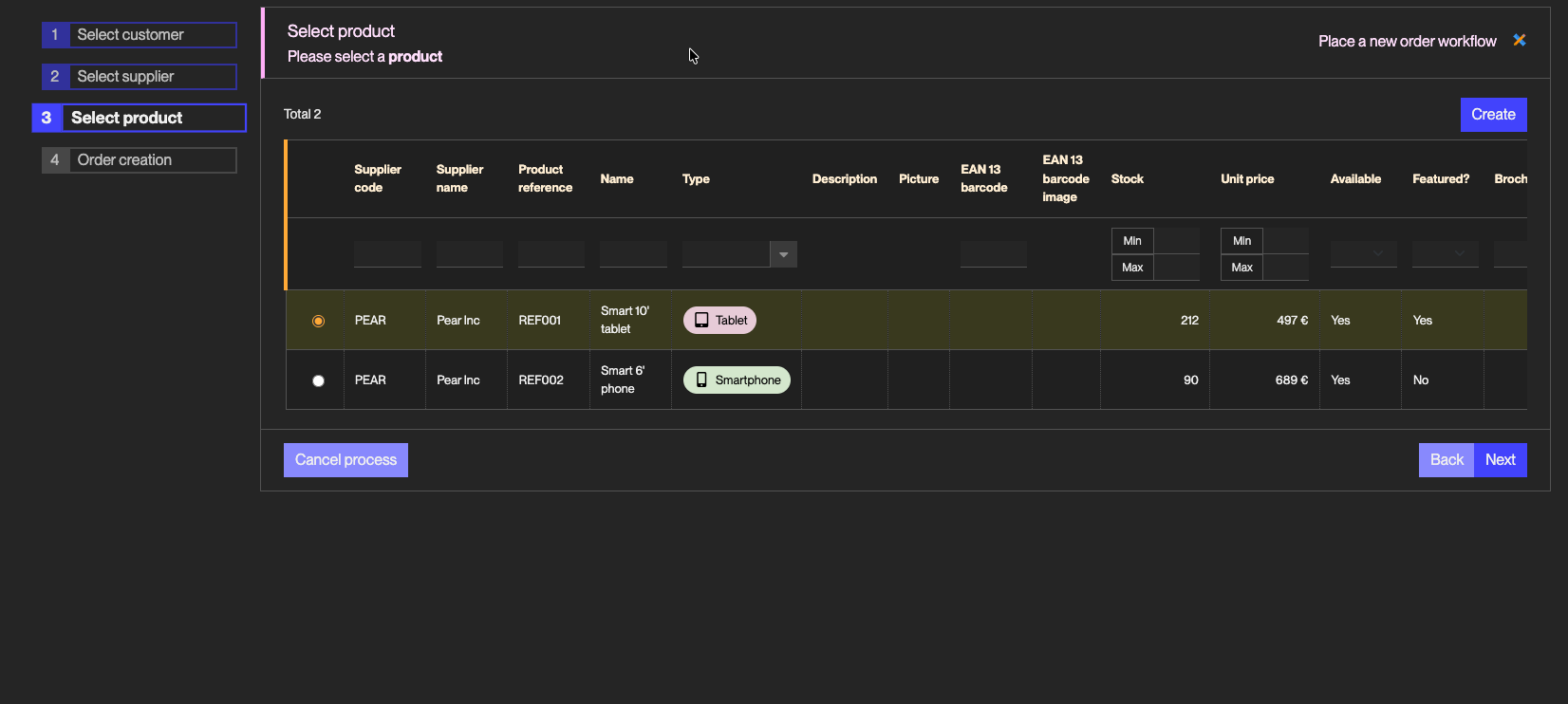Focus the Supplier code filter field
The width and height of the screenshot is (1568, 704).
pos(387,254)
